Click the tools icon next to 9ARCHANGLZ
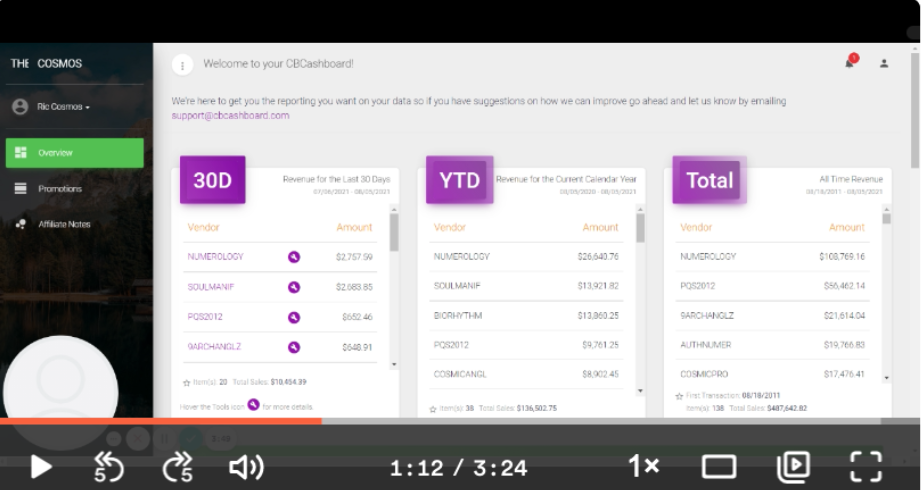The height and width of the screenshot is (490, 921). (x=294, y=347)
